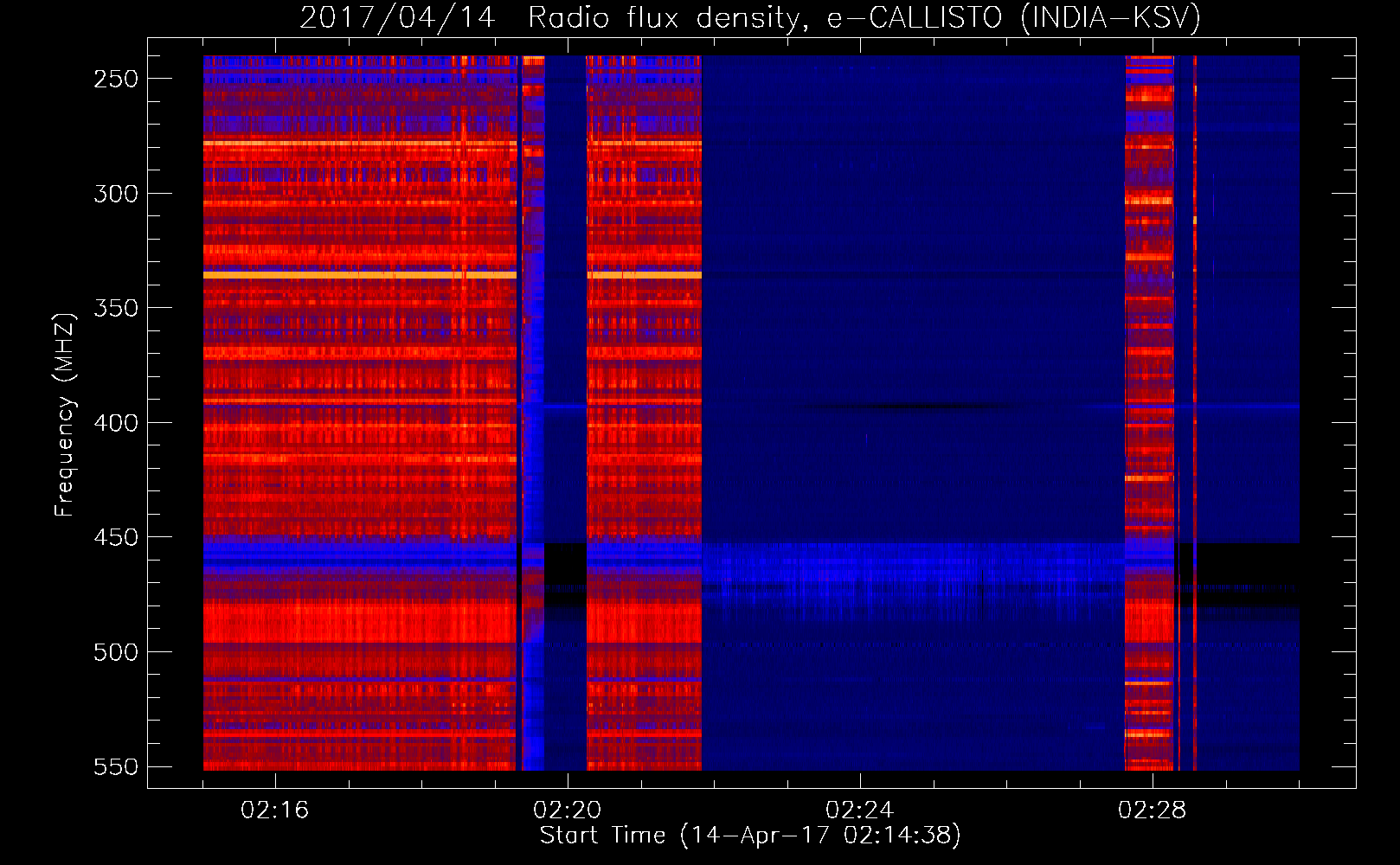Click the 350 frequency tick label
Viewport: 1400px width, 865px height.
[x=116, y=308]
